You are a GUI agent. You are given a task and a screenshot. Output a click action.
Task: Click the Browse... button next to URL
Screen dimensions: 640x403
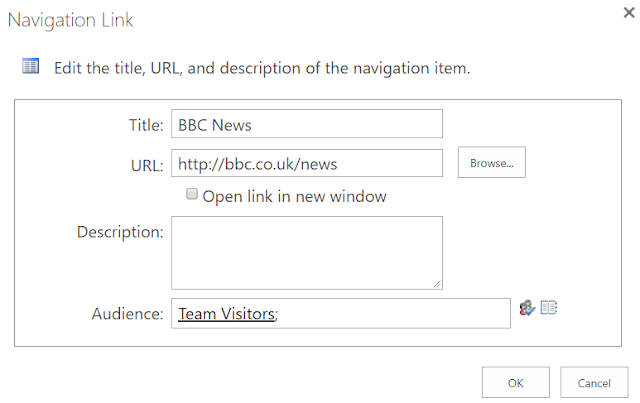491,162
